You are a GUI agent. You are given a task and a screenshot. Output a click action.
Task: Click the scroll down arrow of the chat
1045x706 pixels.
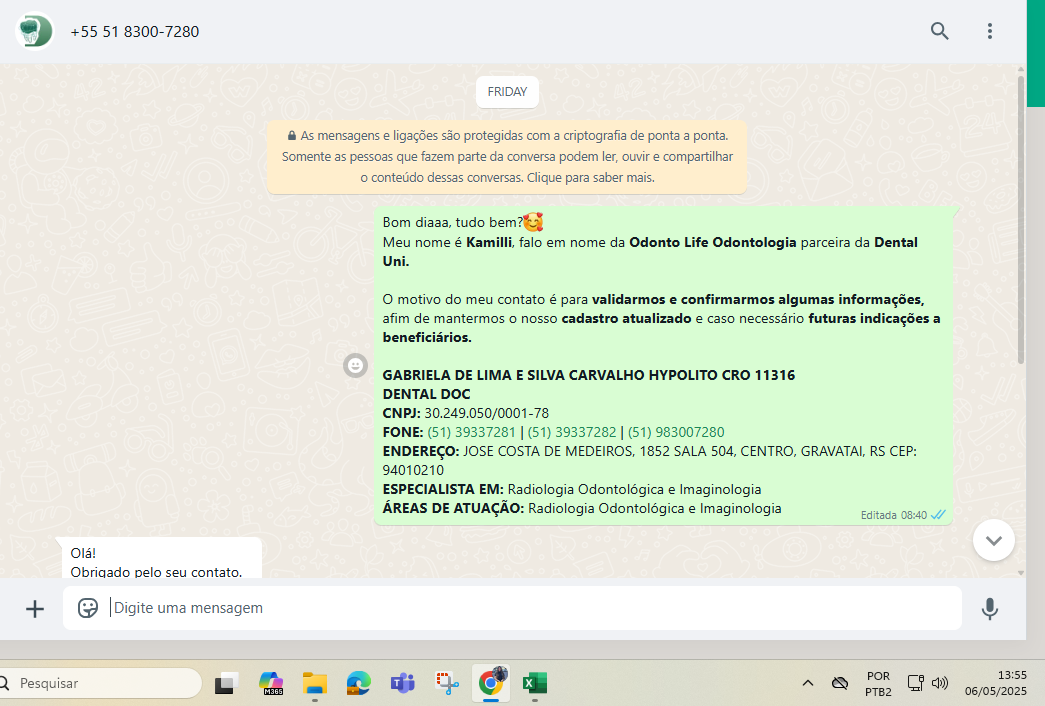1020,573
